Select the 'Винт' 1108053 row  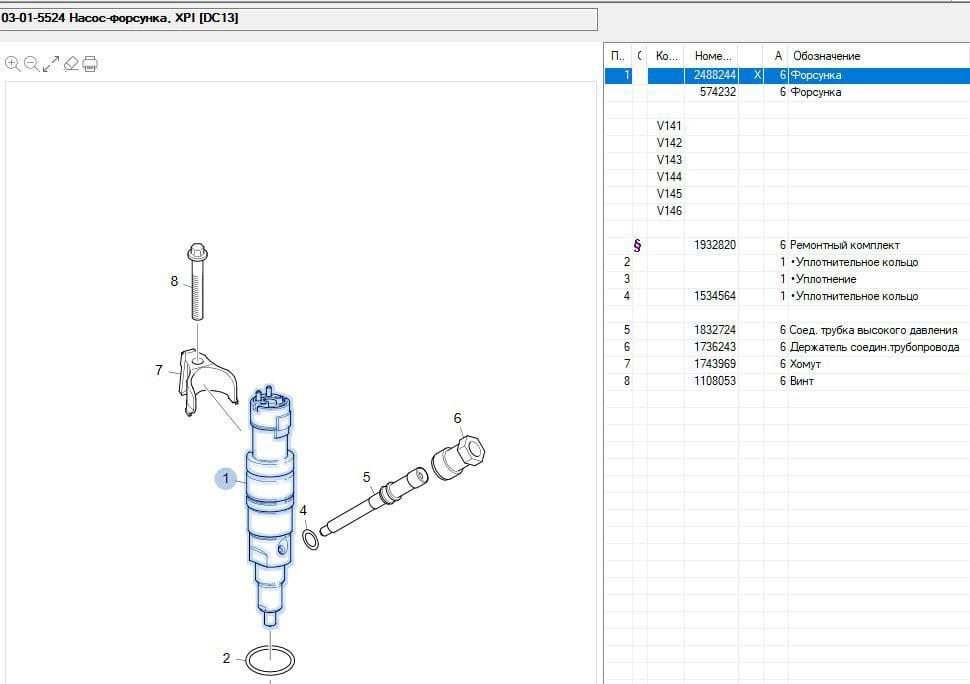tap(801, 381)
